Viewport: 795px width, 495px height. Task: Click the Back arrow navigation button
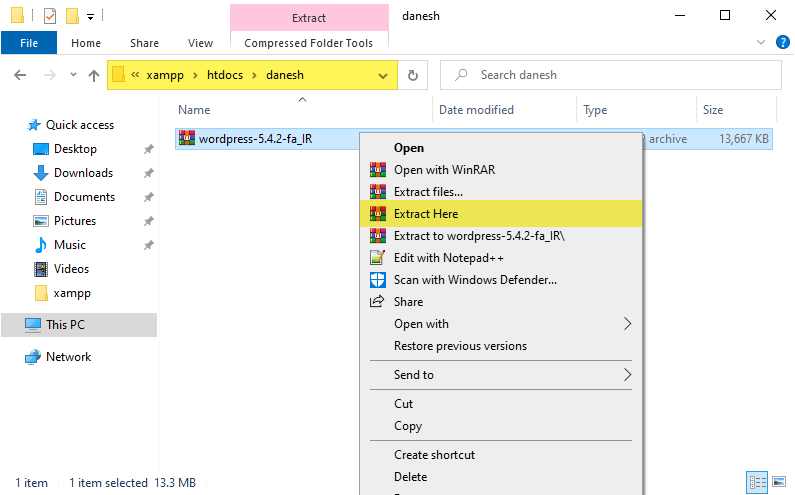20,75
